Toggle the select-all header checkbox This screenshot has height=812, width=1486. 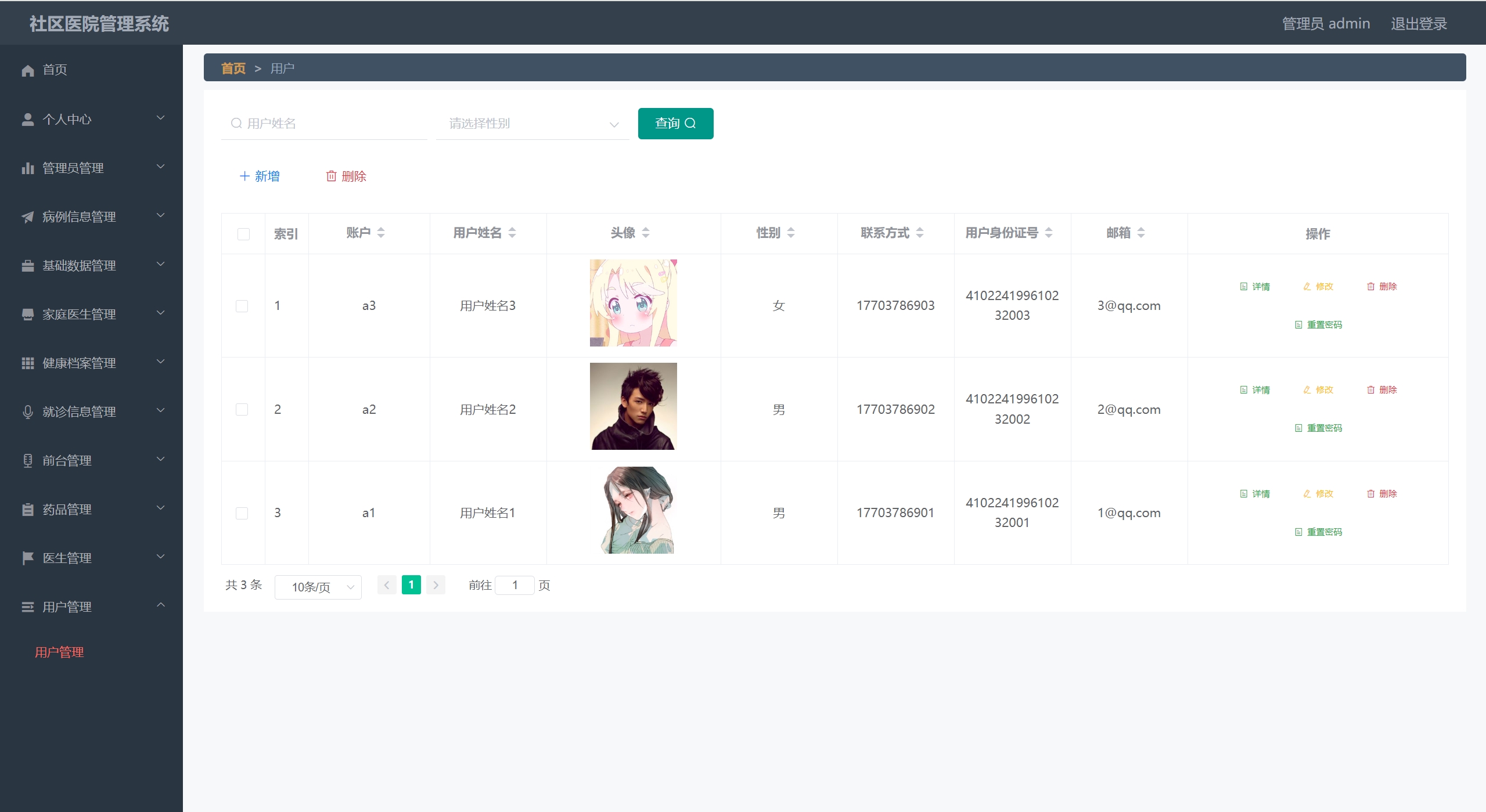tap(243, 234)
